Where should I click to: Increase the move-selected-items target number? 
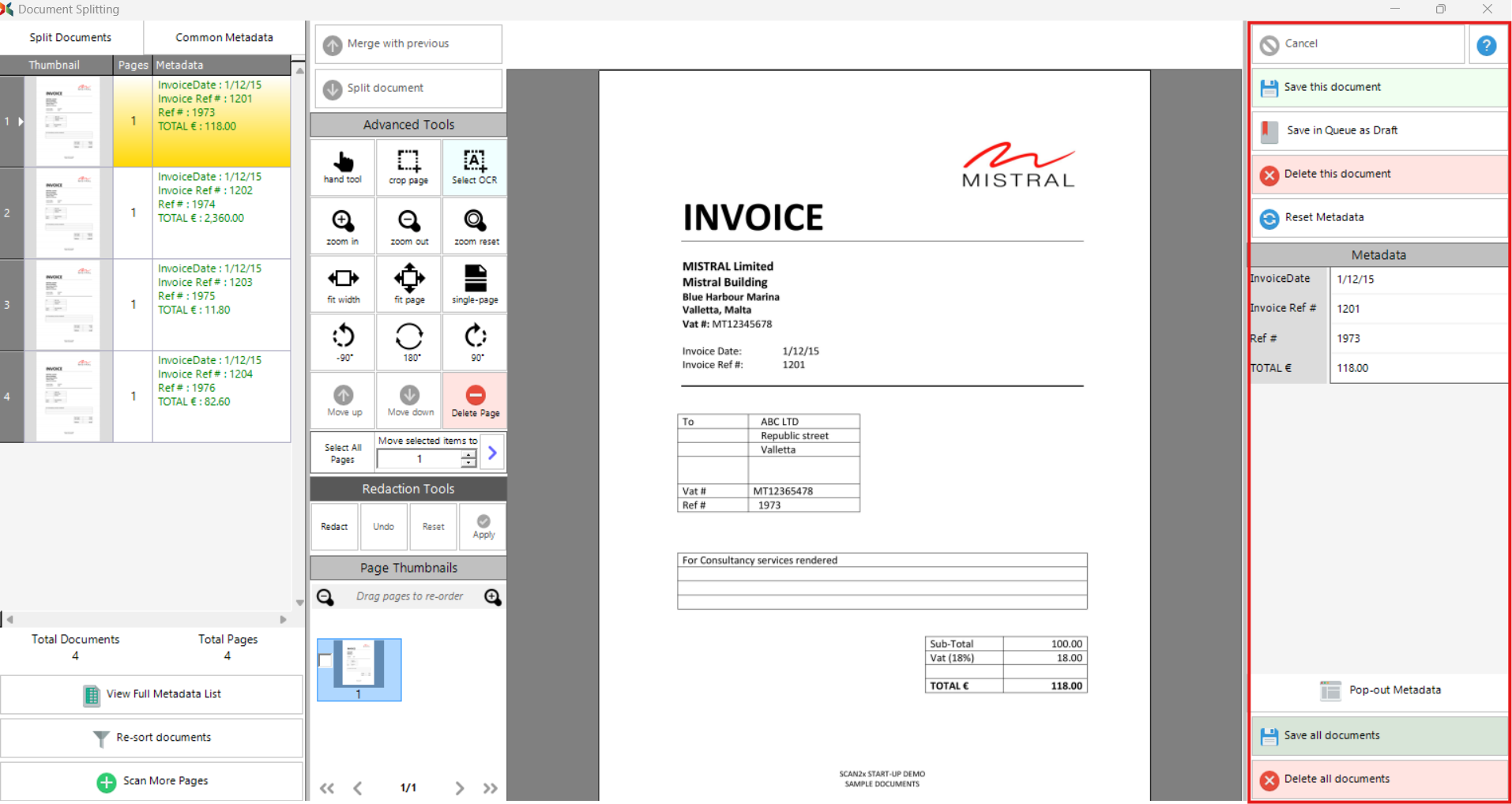(469, 454)
